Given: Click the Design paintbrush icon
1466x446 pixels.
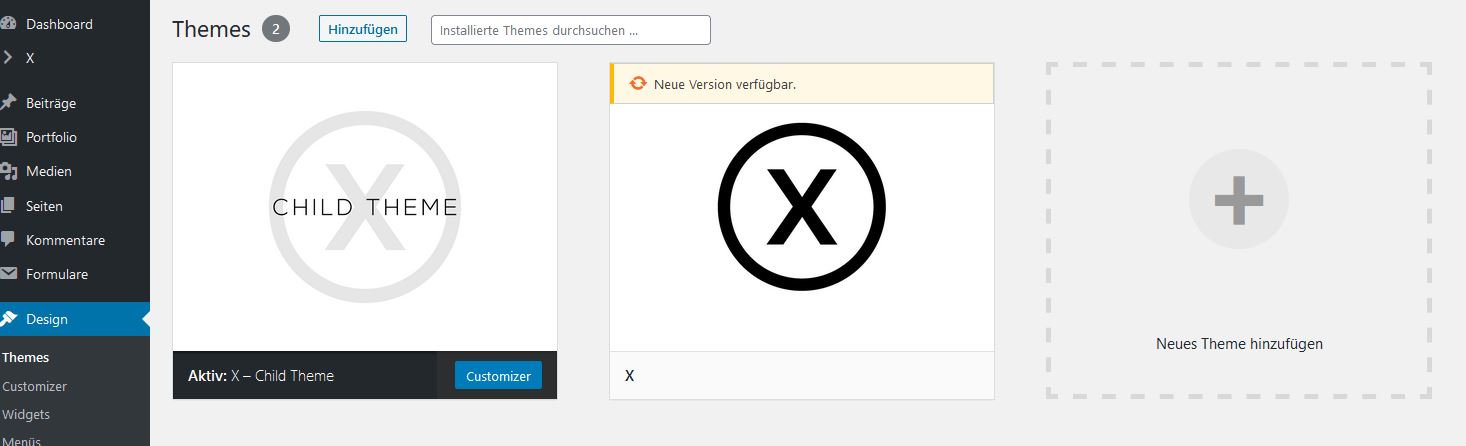Looking at the screenshot, I should 8,319.
